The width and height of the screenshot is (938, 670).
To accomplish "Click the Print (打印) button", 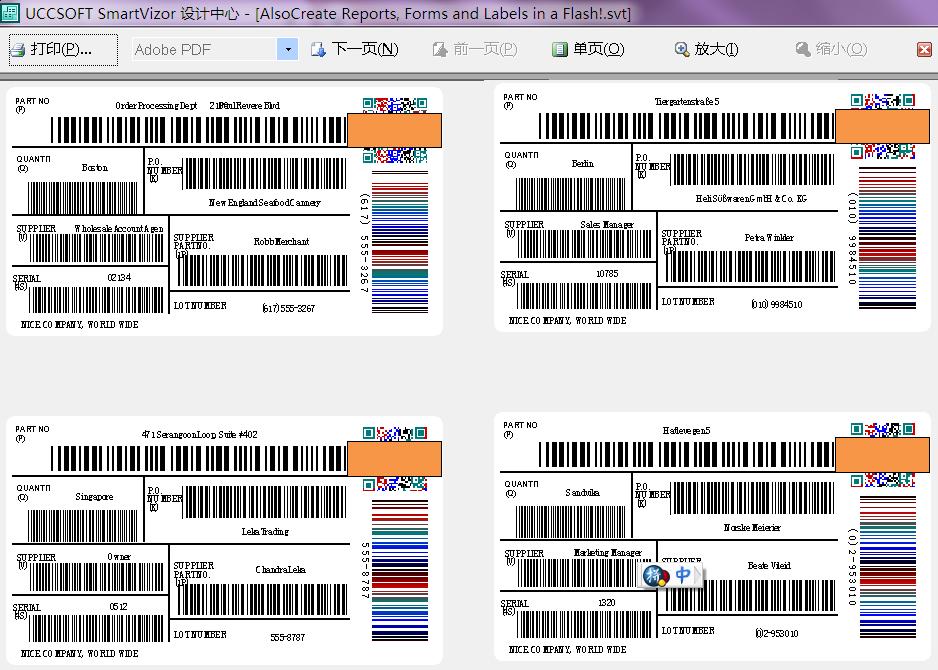I will [63, 50].
